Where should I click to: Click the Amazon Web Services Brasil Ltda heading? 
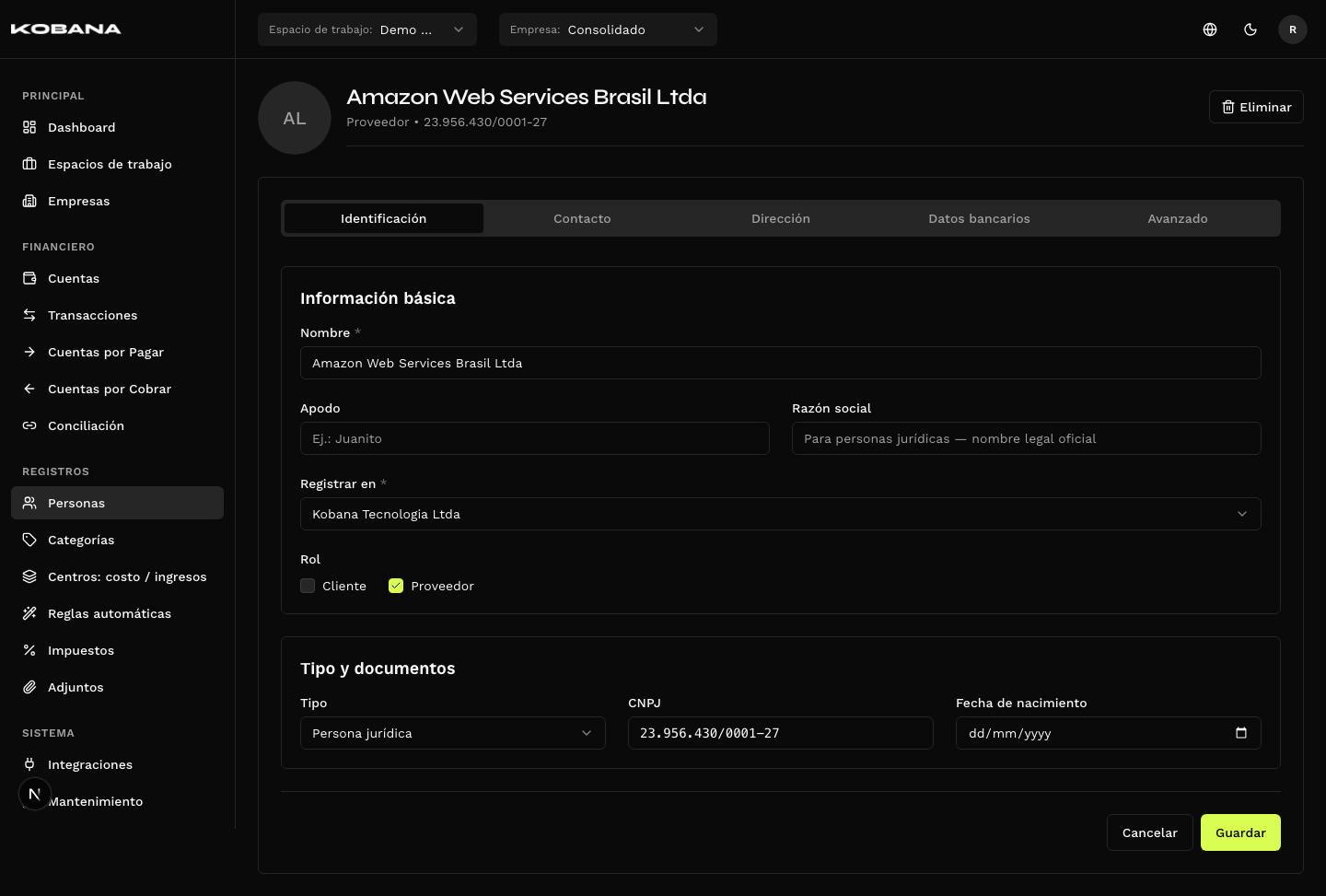click(x=527, y=97)
